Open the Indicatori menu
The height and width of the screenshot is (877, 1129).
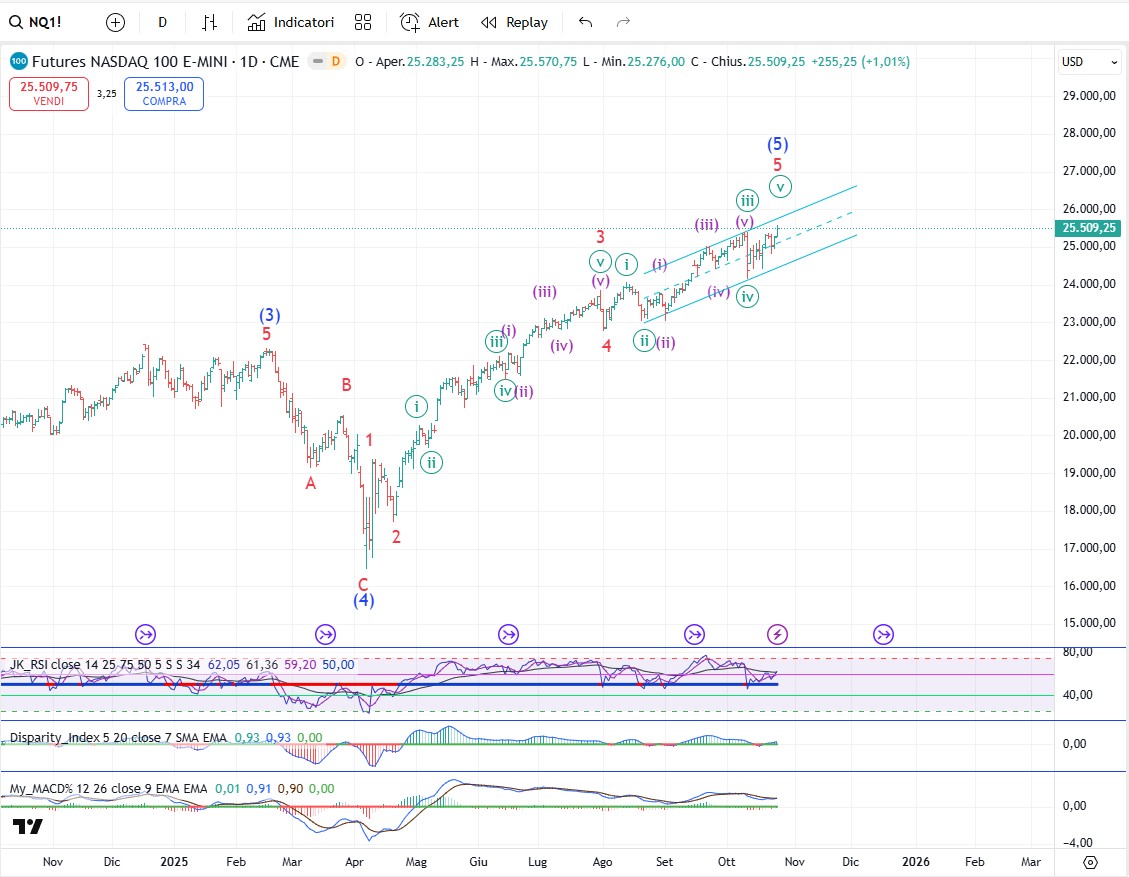[x=291, y=22]
